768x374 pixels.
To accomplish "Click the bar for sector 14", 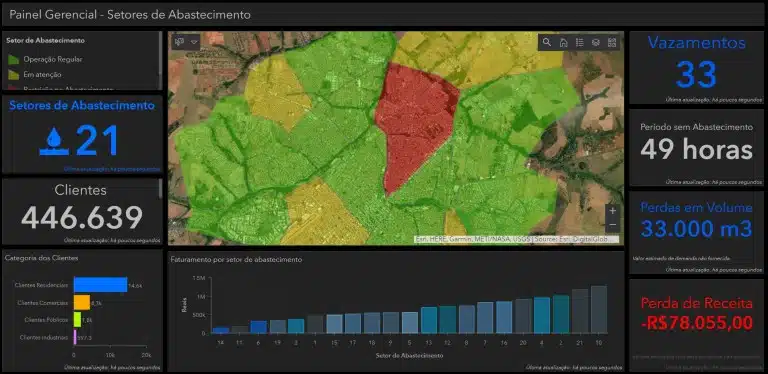I will coord(221,330).
